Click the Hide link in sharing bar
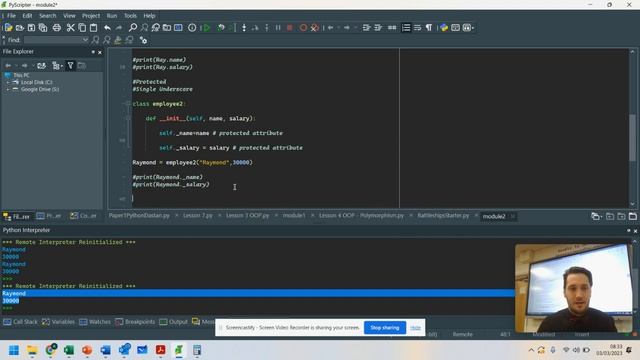 416,328
